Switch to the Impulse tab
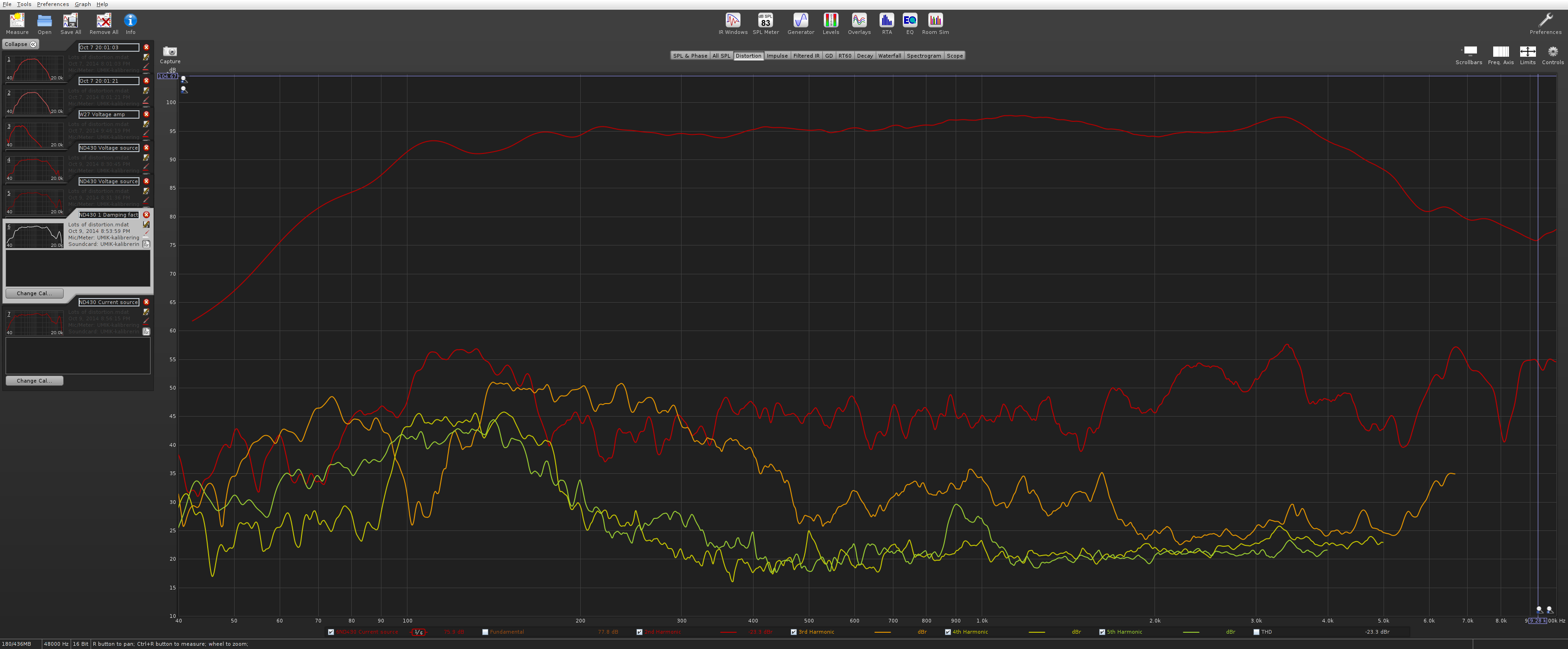 777,55
